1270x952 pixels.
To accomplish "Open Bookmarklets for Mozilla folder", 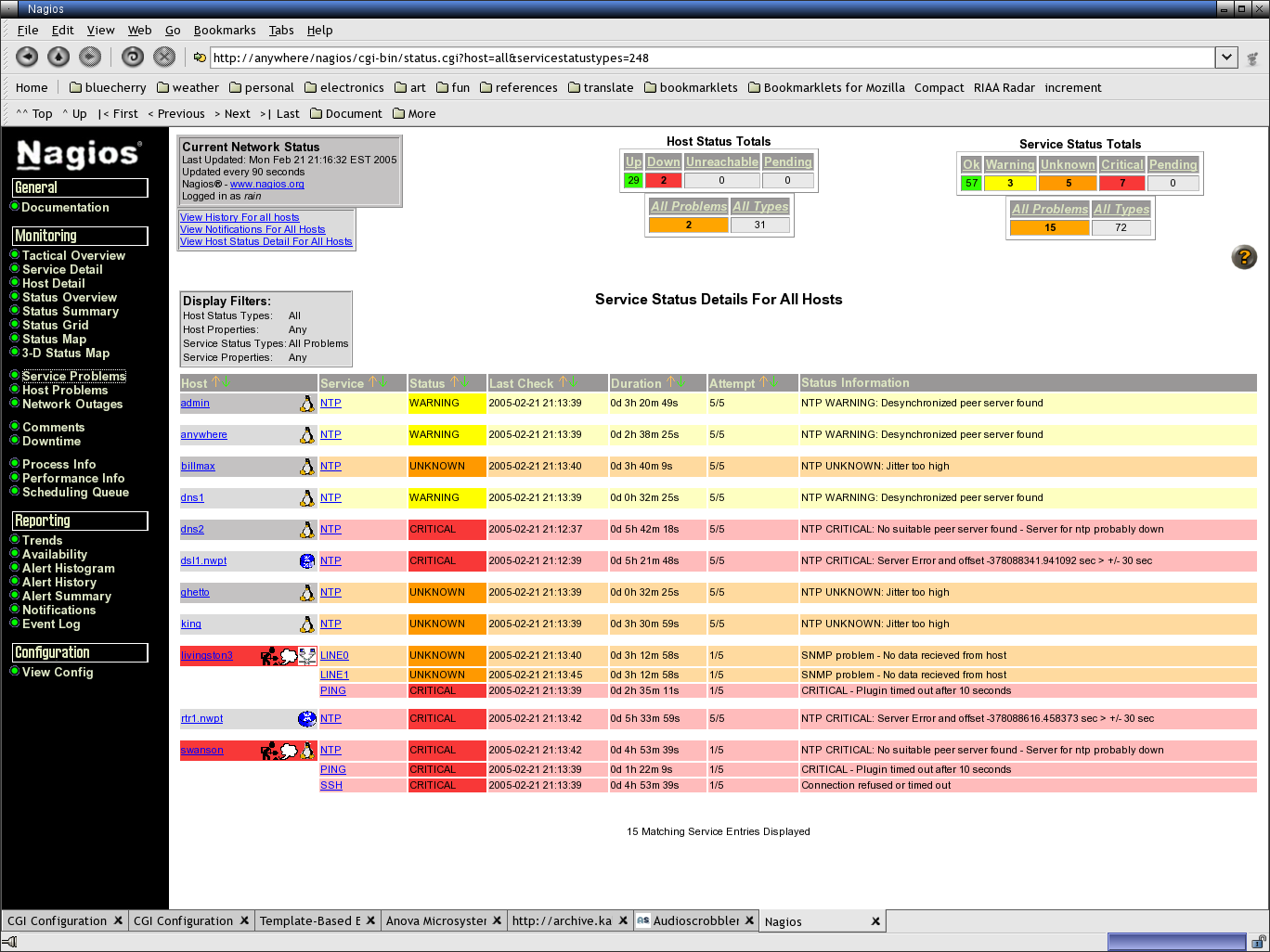I will pos(826,87).
